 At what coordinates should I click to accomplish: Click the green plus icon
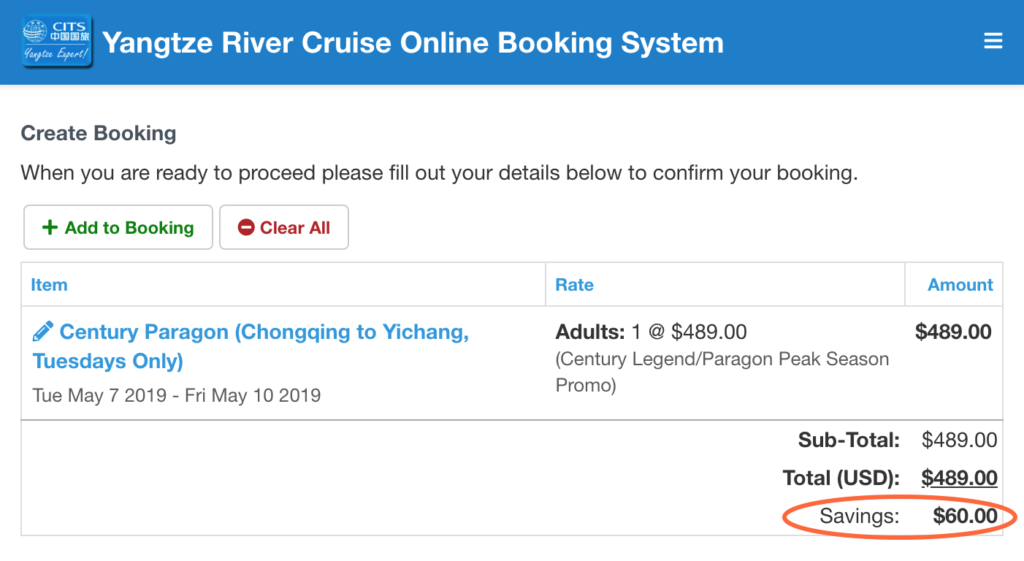click(x=50, y=227)
